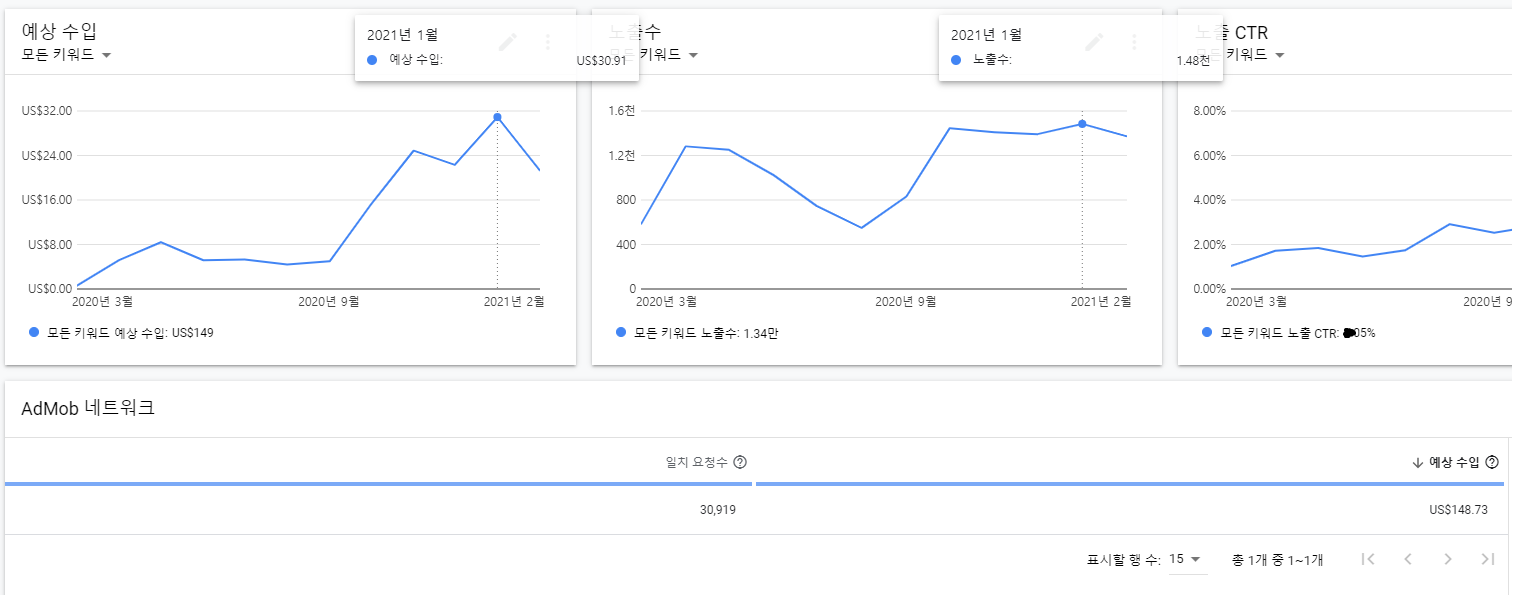Jump to the last table page
This screenshot has width=1514, height=595.
(x=1487, y=559)
